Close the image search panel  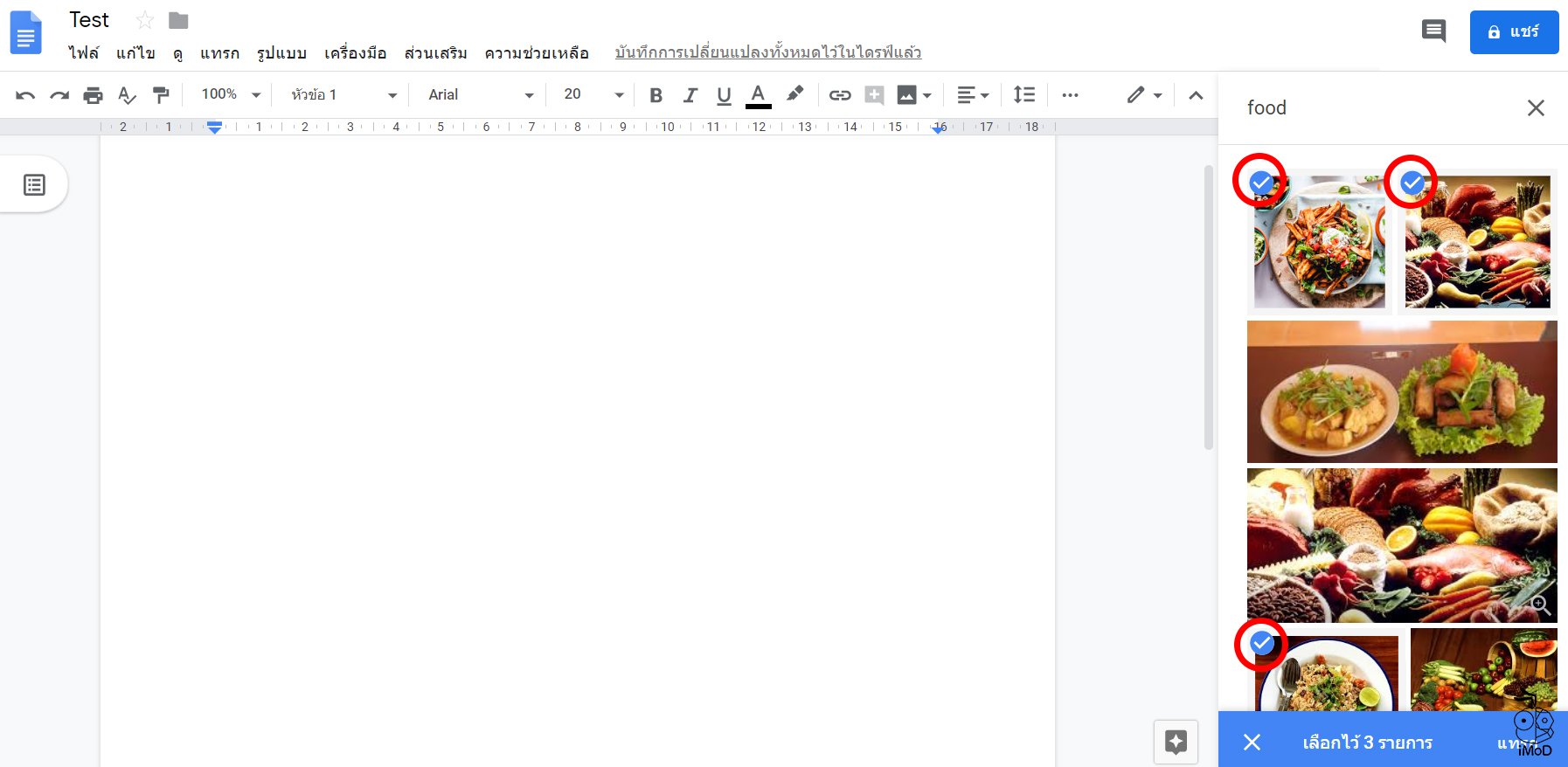[1536, 107]
